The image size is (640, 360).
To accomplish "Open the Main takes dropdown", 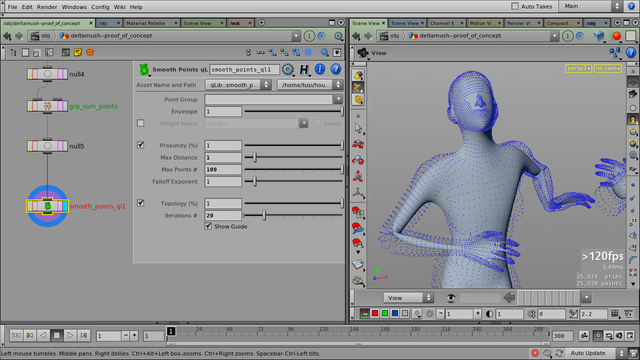I will tap(591, 6).
